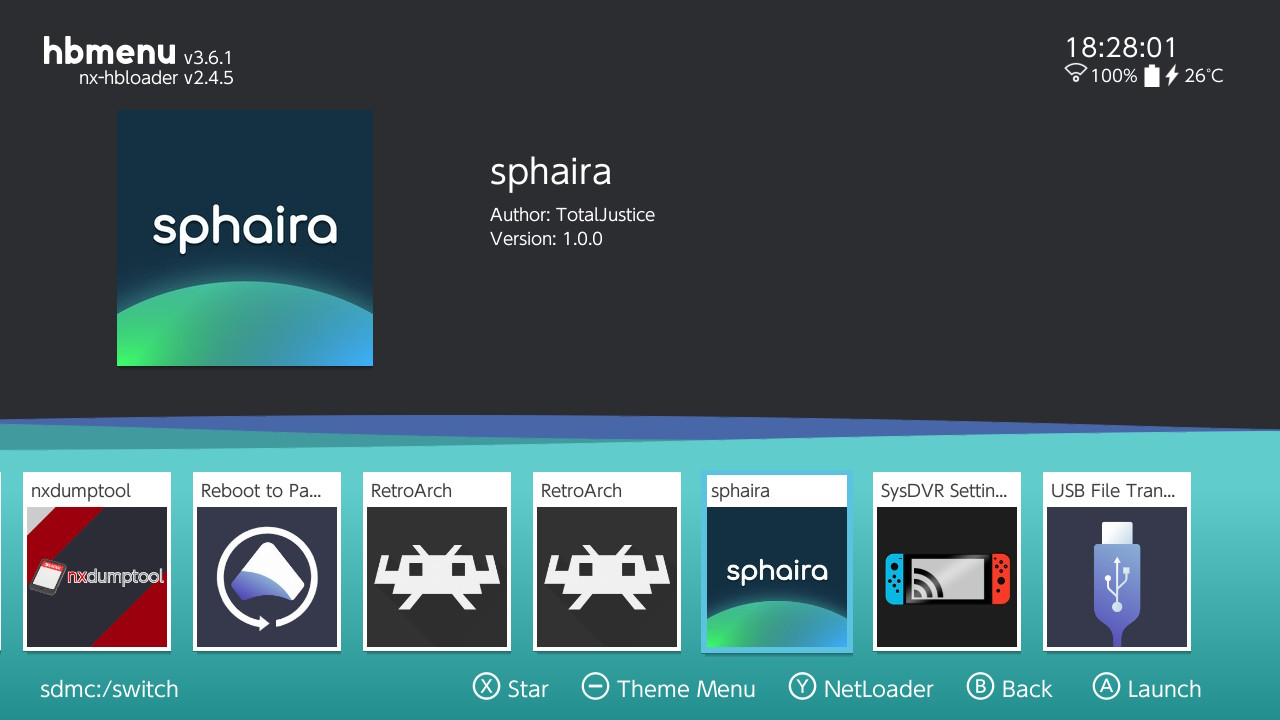Viewport: 1280px width, 720px height.
Task: Click the 18:28:01 clock
Action: pos(1122,47)
